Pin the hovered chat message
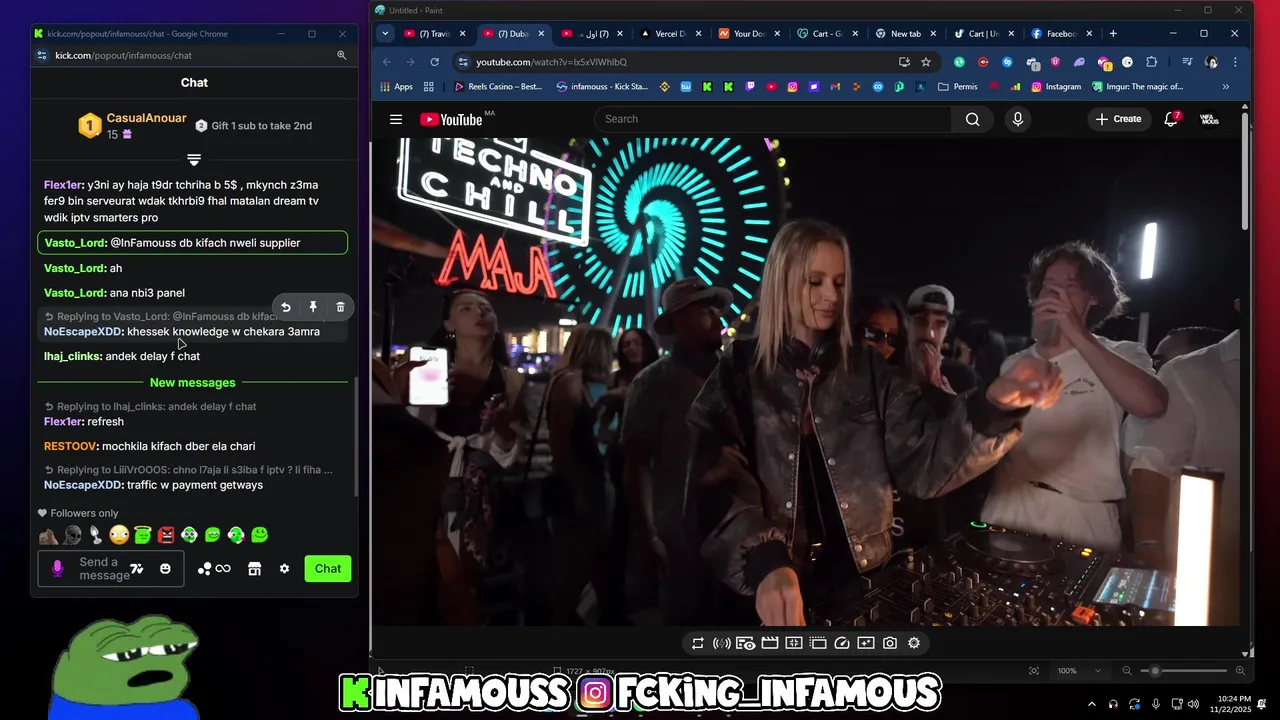This screenshot has height=720, width=1280. [x=313, y=307]
